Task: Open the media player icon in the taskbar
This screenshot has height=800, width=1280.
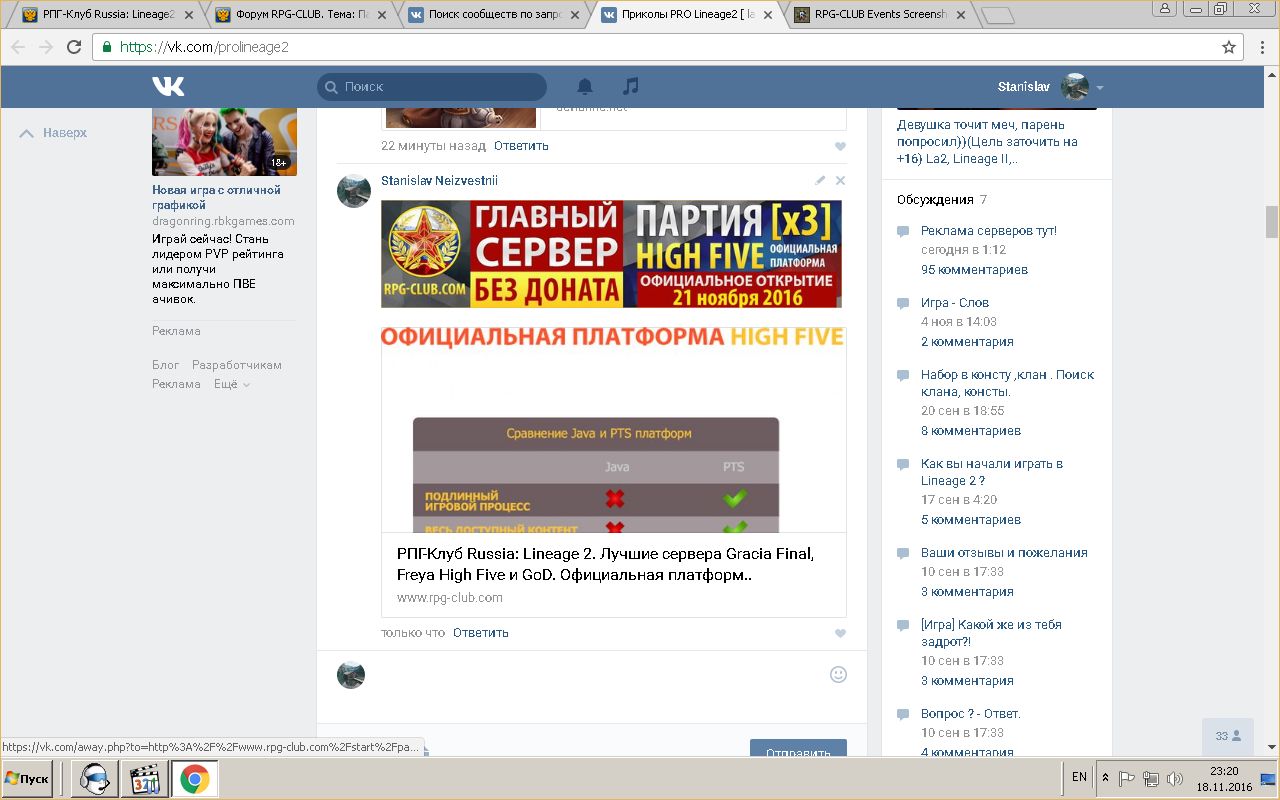Action: pyautogui.click(x=146, y=779)
